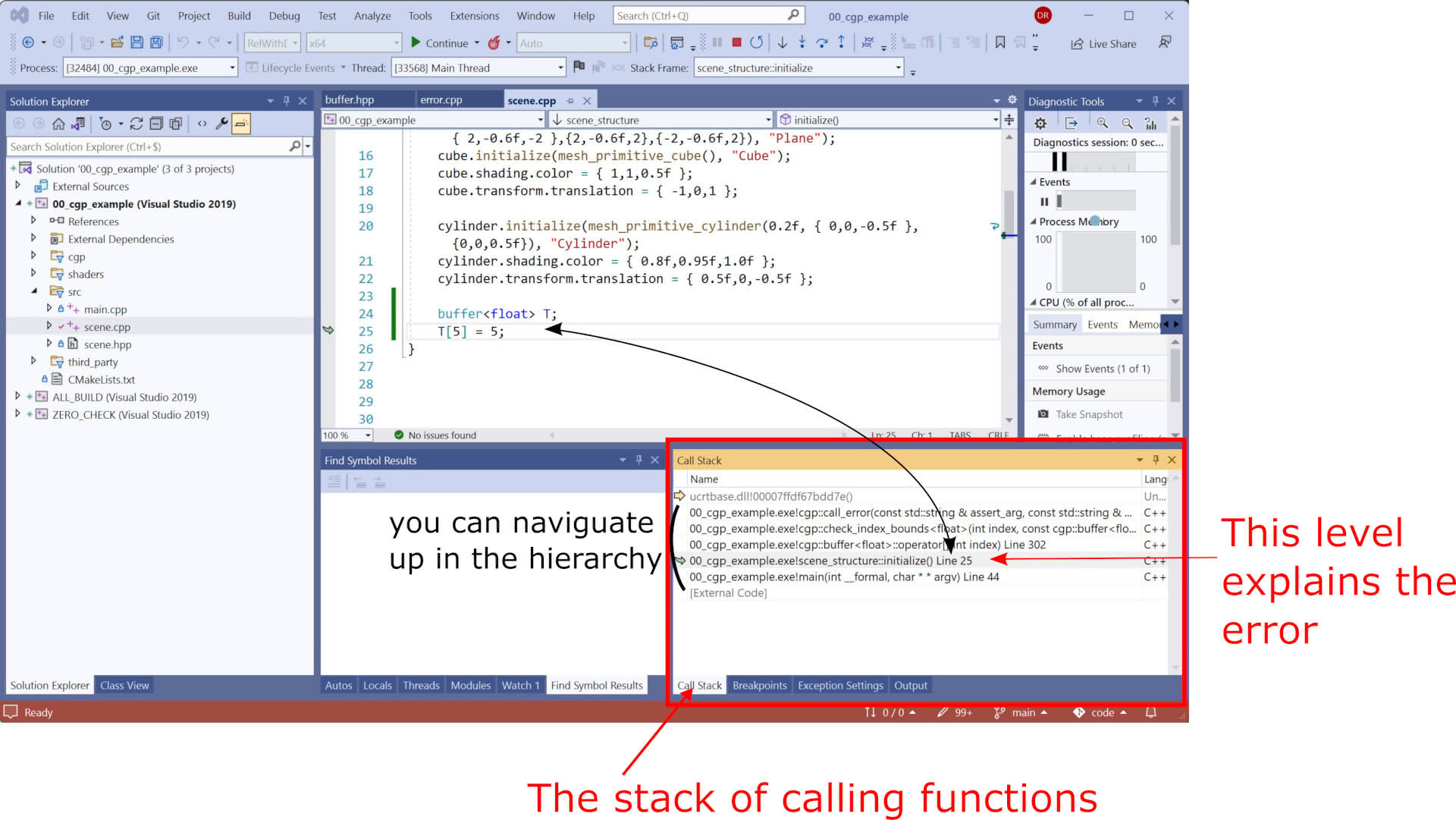Click the Show Threads in Source flag icon

(x=579, y=67)
